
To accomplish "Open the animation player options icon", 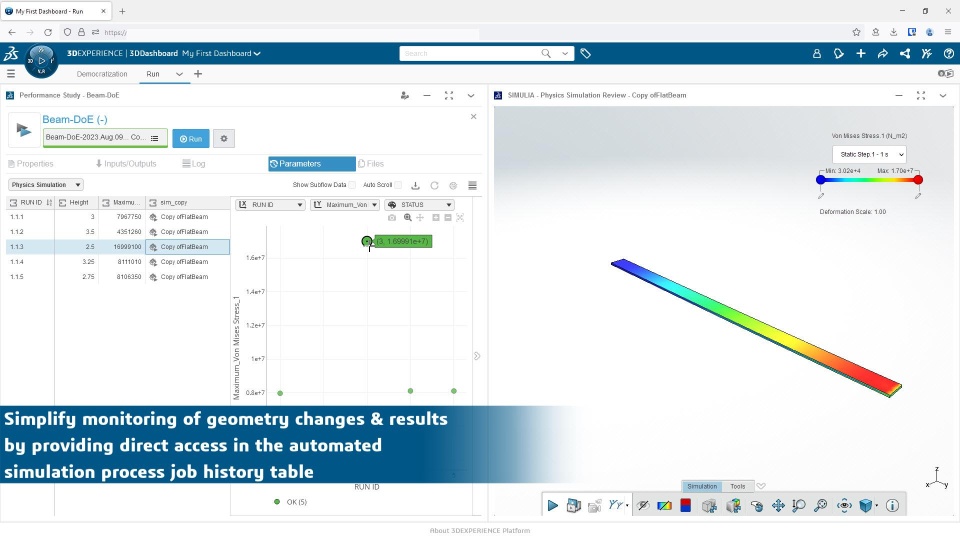I will (x=574, y=506).
